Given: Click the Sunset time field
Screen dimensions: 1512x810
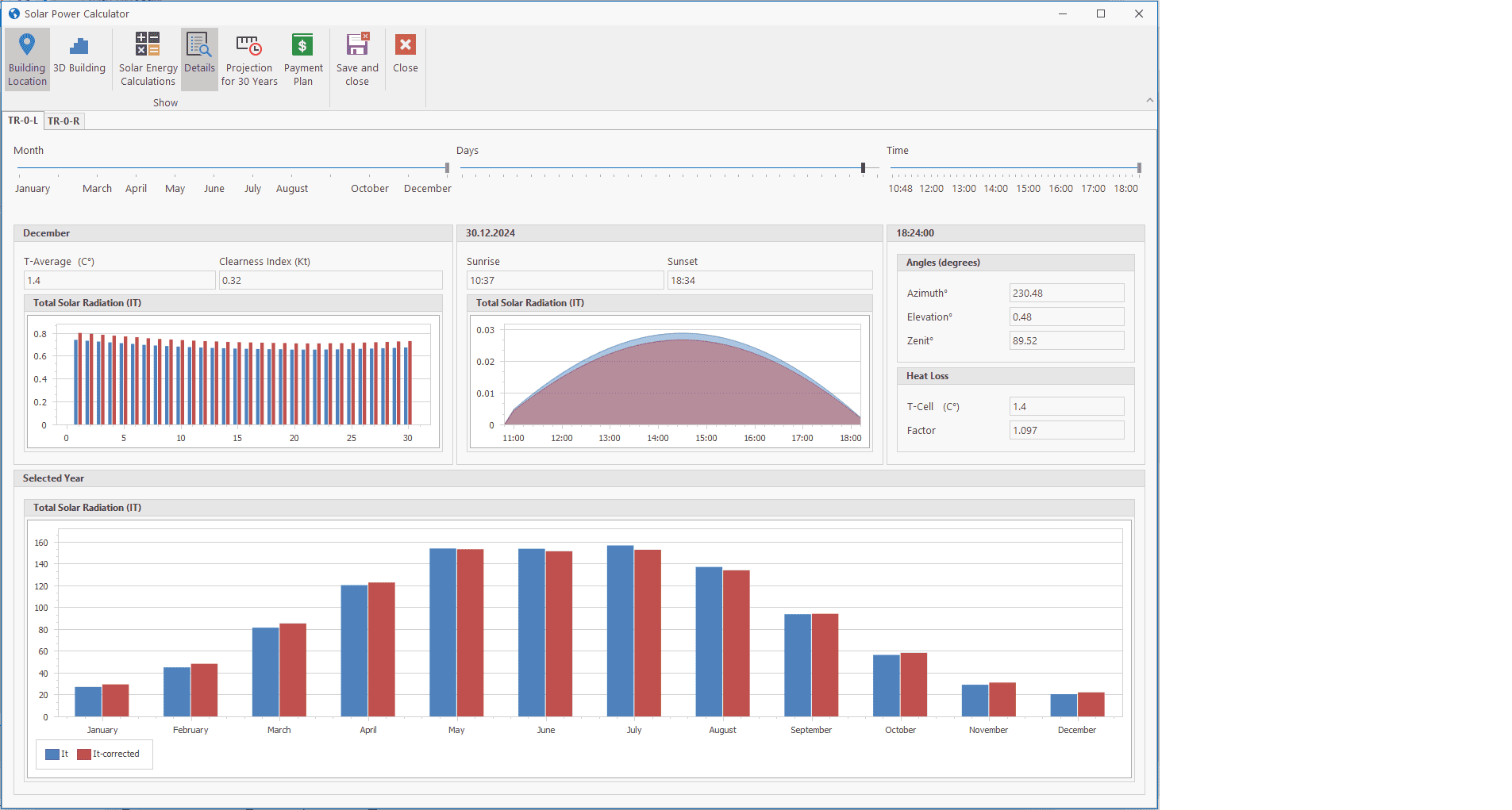Looking at the screenshot, I should click(x=769, y=281).
